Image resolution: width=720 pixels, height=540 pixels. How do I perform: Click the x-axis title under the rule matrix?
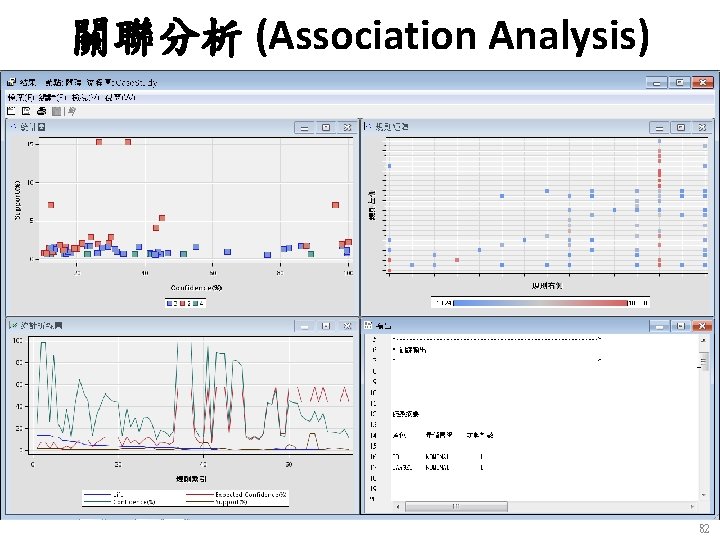(x=547, y=286)
